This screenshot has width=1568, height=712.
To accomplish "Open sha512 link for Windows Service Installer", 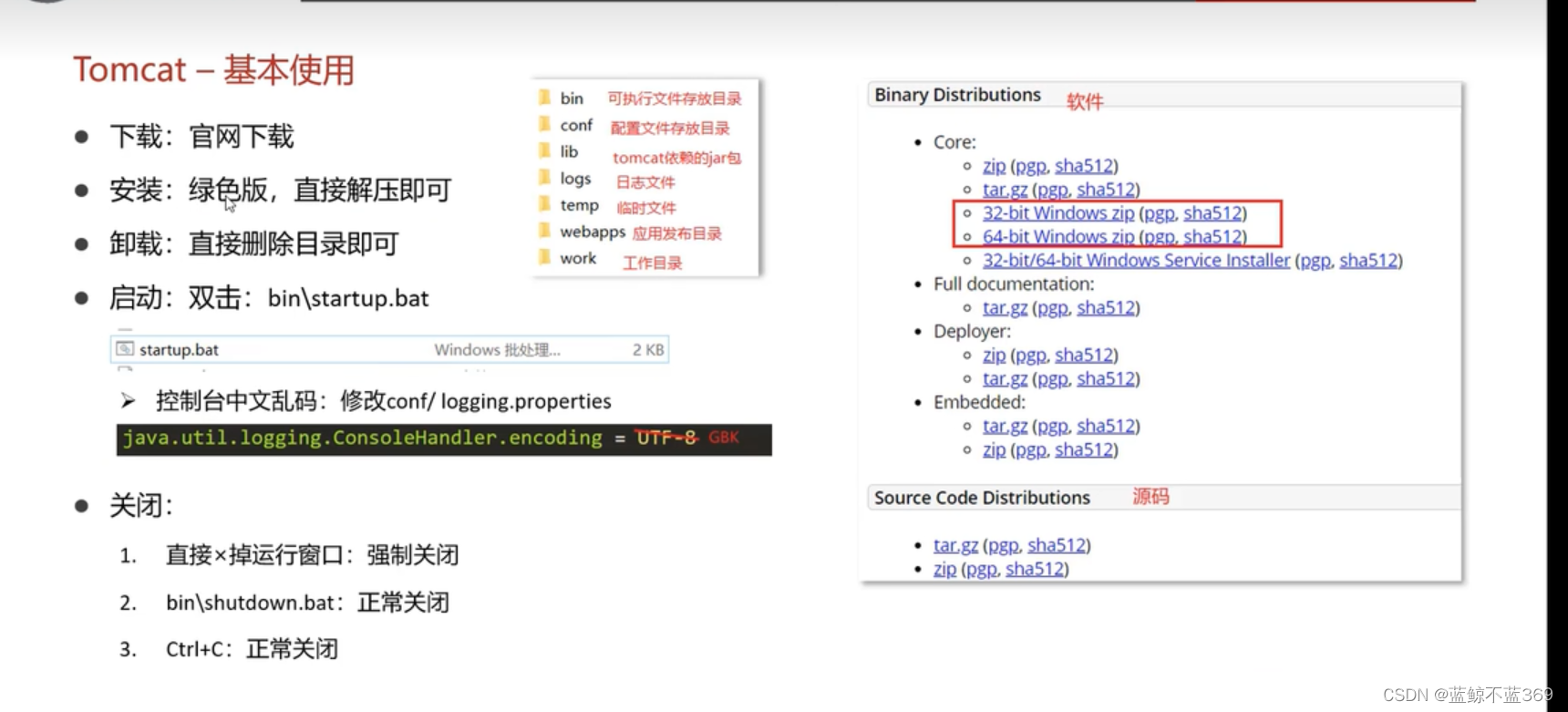I will [1368, 261].
